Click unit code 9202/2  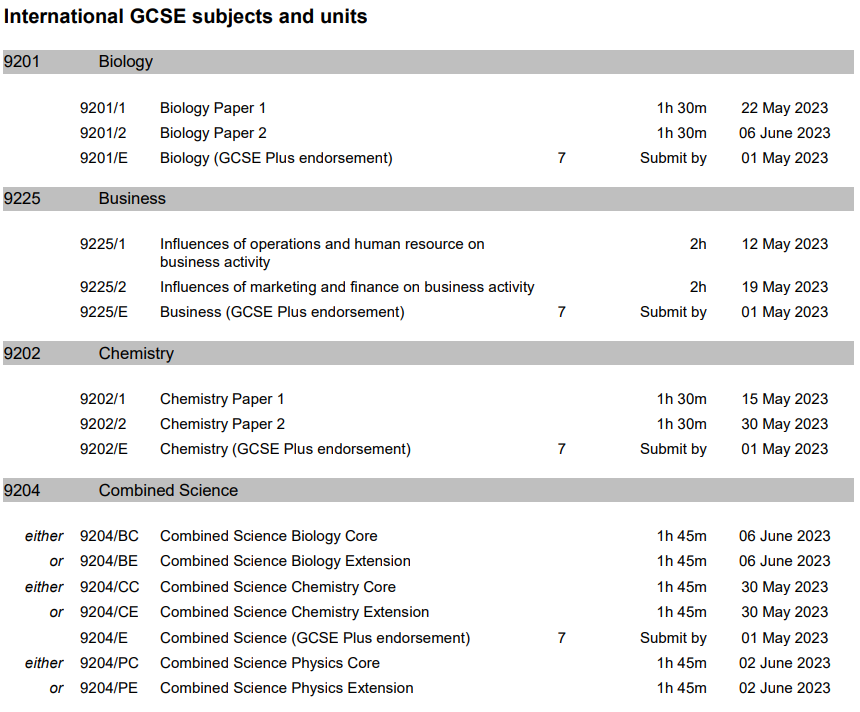click(x=103, y=424)
